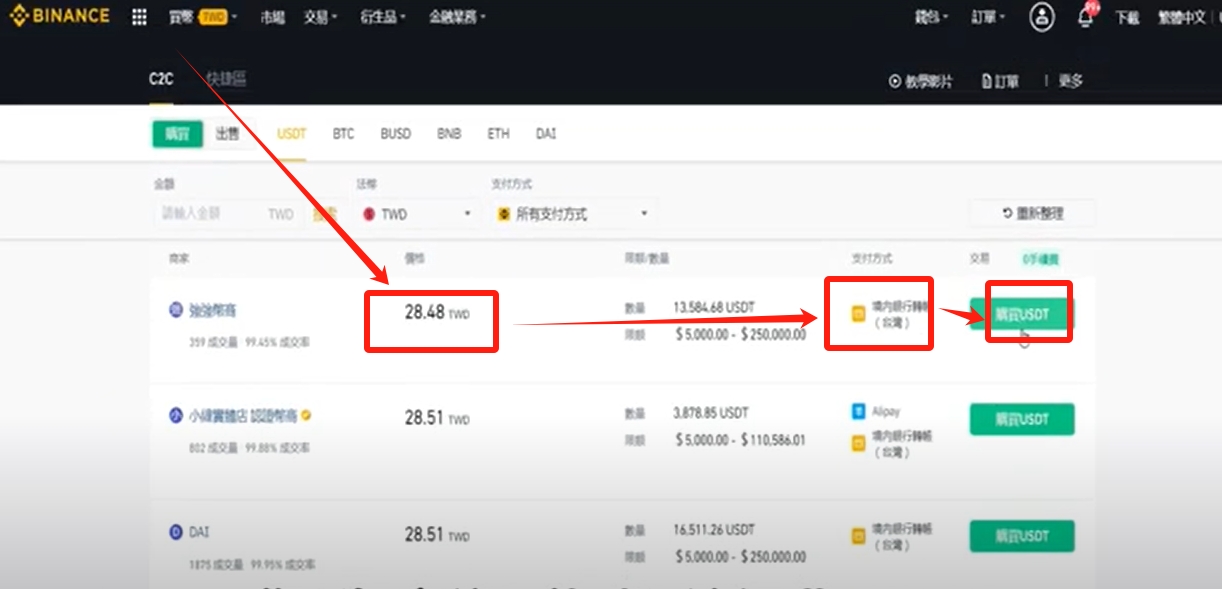The image size is (1222, 589).
Task: Select the ETH coin tab
Action: click(x=498, y=134)
